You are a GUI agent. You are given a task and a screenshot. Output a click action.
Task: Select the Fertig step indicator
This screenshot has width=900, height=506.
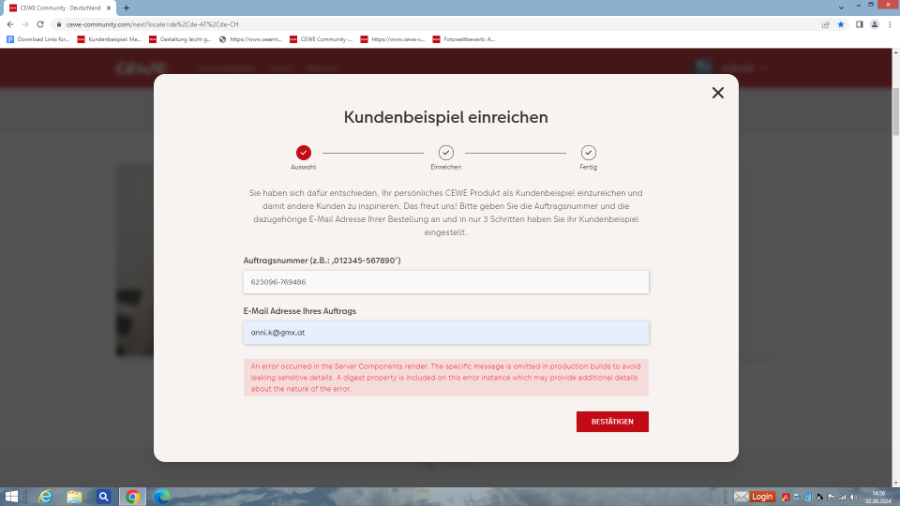588,153
